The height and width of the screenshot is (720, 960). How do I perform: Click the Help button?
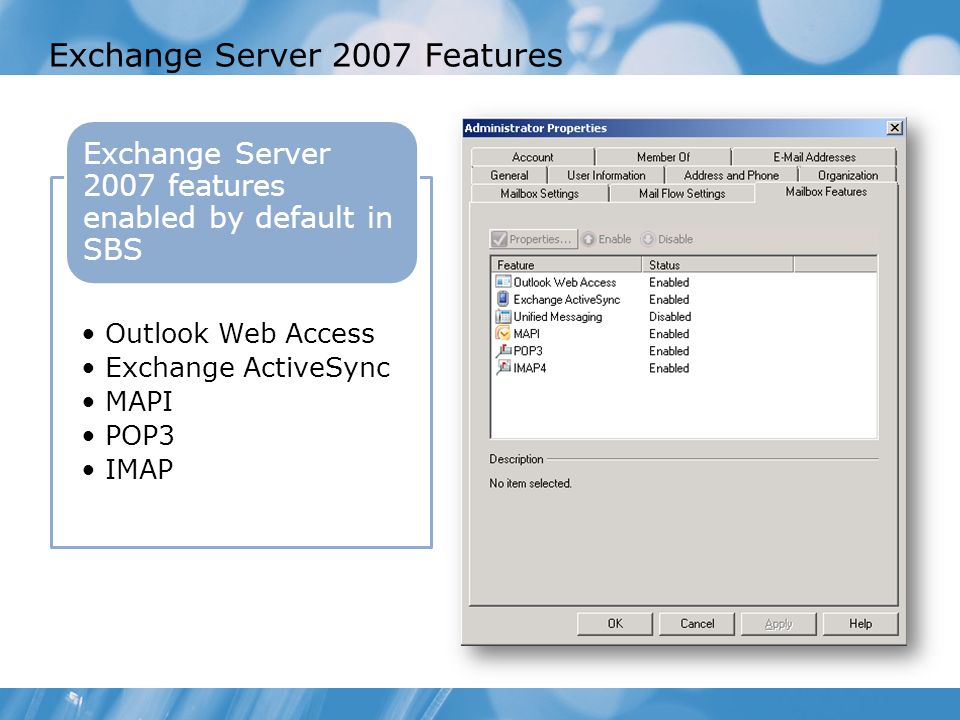(860, 624)
